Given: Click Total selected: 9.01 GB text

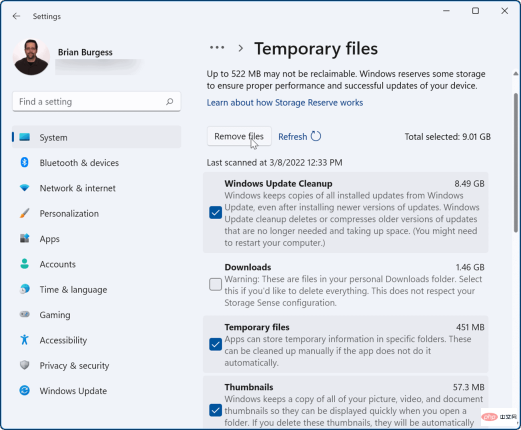Looking at the screenshot, I should click(x=447, y=137).
